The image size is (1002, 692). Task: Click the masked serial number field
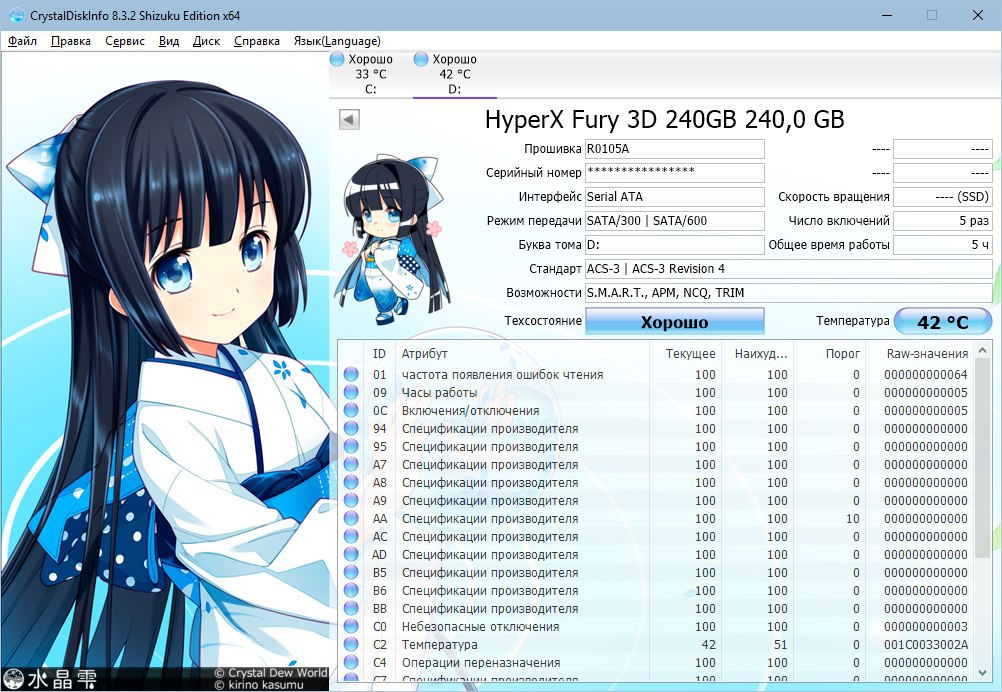point(674,173)
